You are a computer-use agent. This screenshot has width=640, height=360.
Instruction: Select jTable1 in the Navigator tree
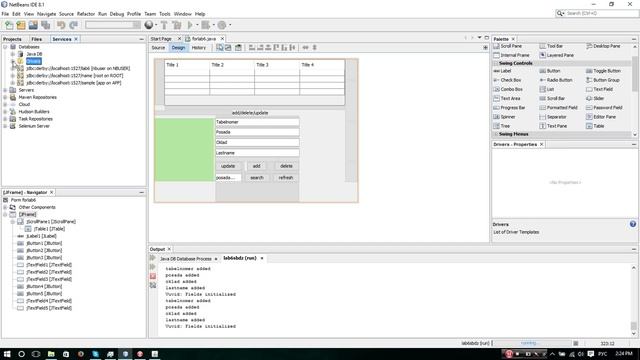point(49,229)
